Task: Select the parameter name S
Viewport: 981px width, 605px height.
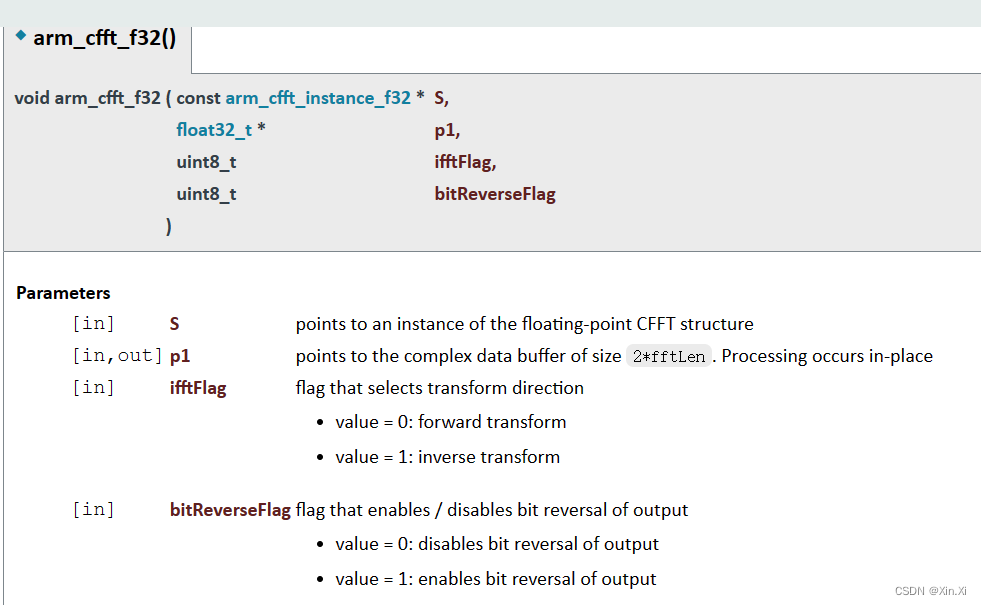Action: 174,323
